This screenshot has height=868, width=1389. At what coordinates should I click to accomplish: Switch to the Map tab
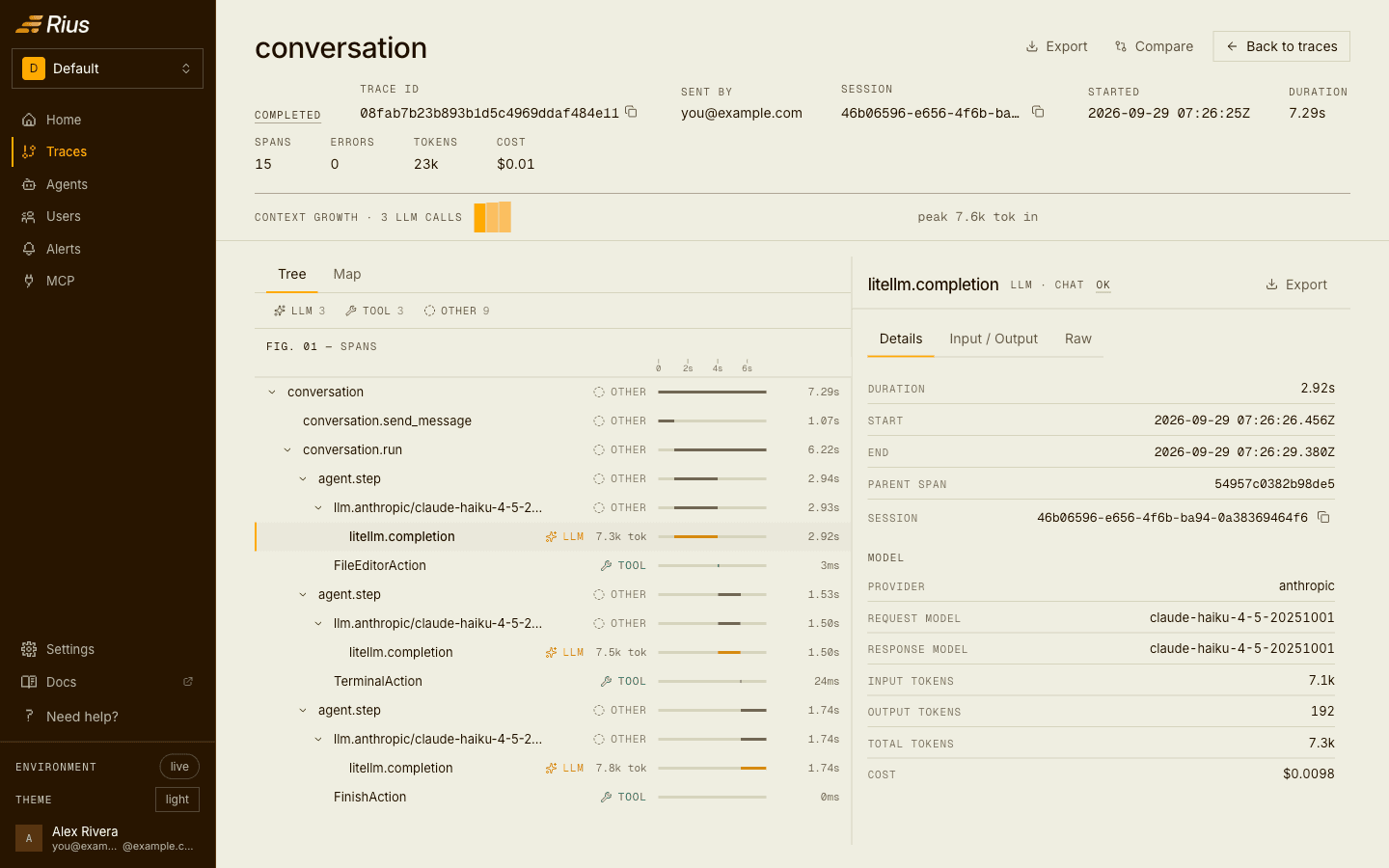pos(347,275)
